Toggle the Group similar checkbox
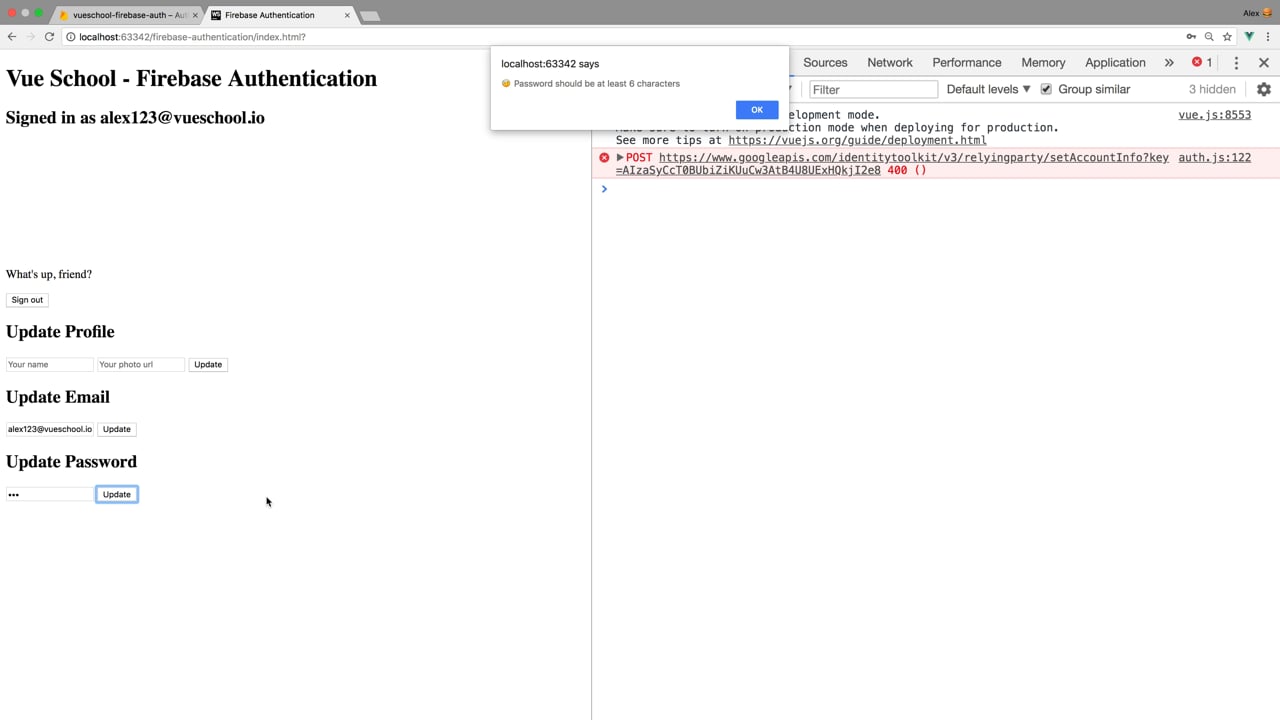Screen dimensions: 1280x720 coord(1046,89)
